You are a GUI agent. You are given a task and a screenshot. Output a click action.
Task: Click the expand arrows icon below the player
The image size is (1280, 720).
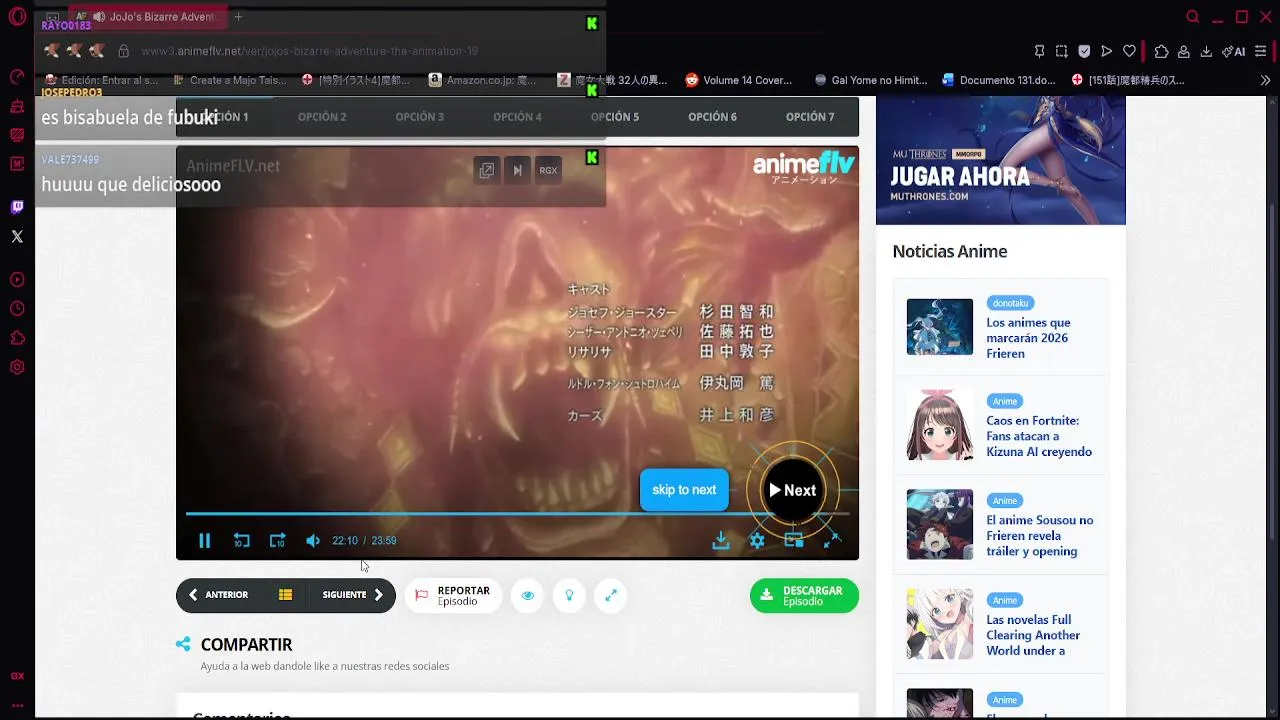pos(611,596)
